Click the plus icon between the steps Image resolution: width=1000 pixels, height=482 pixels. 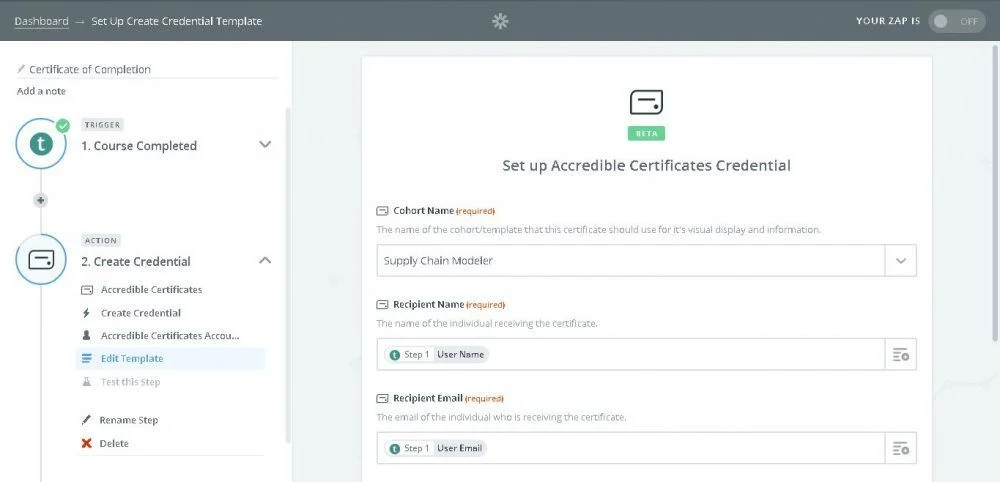tap(41, 200)
